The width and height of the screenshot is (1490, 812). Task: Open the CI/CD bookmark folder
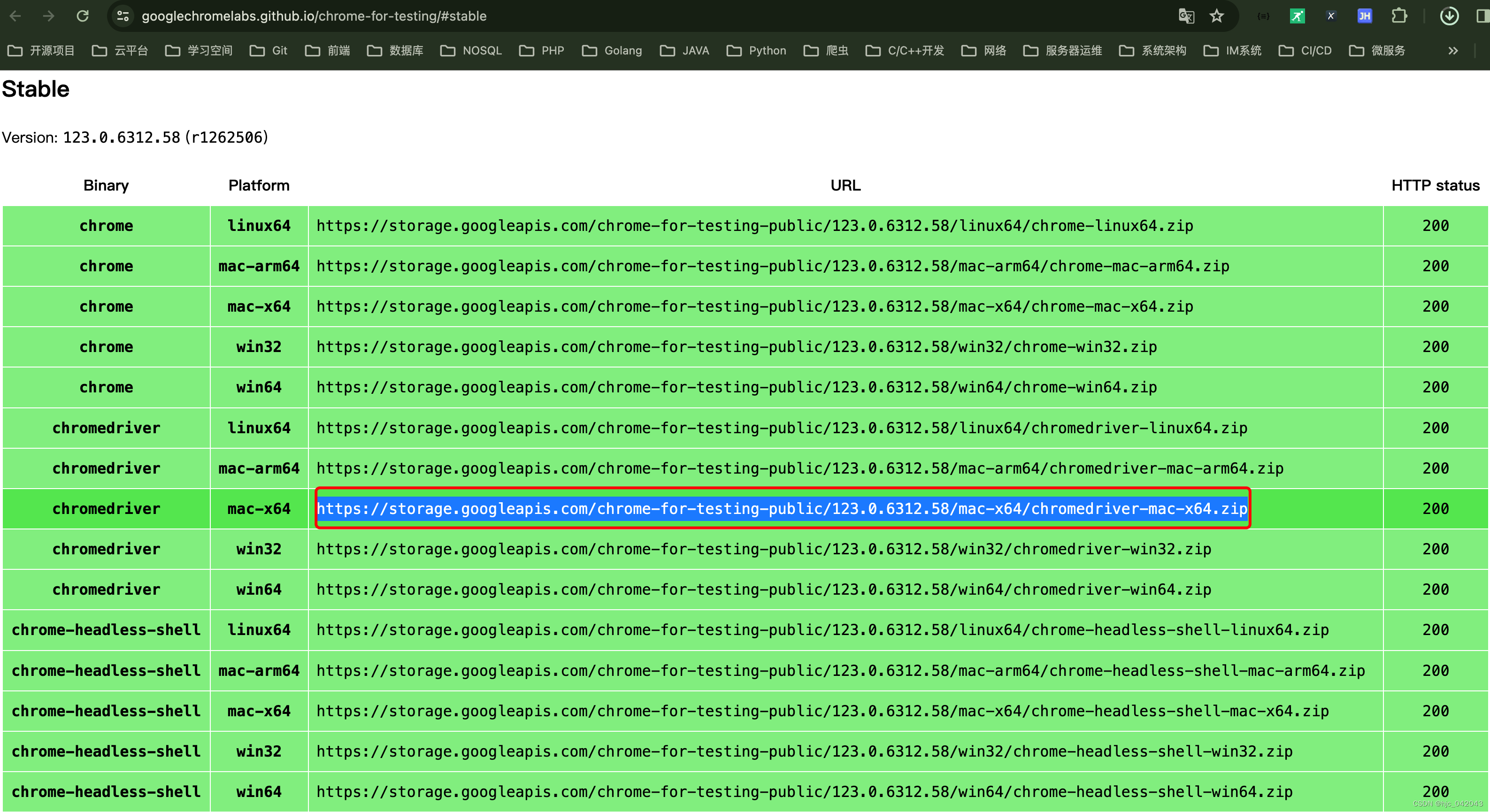coord(1306,51)
